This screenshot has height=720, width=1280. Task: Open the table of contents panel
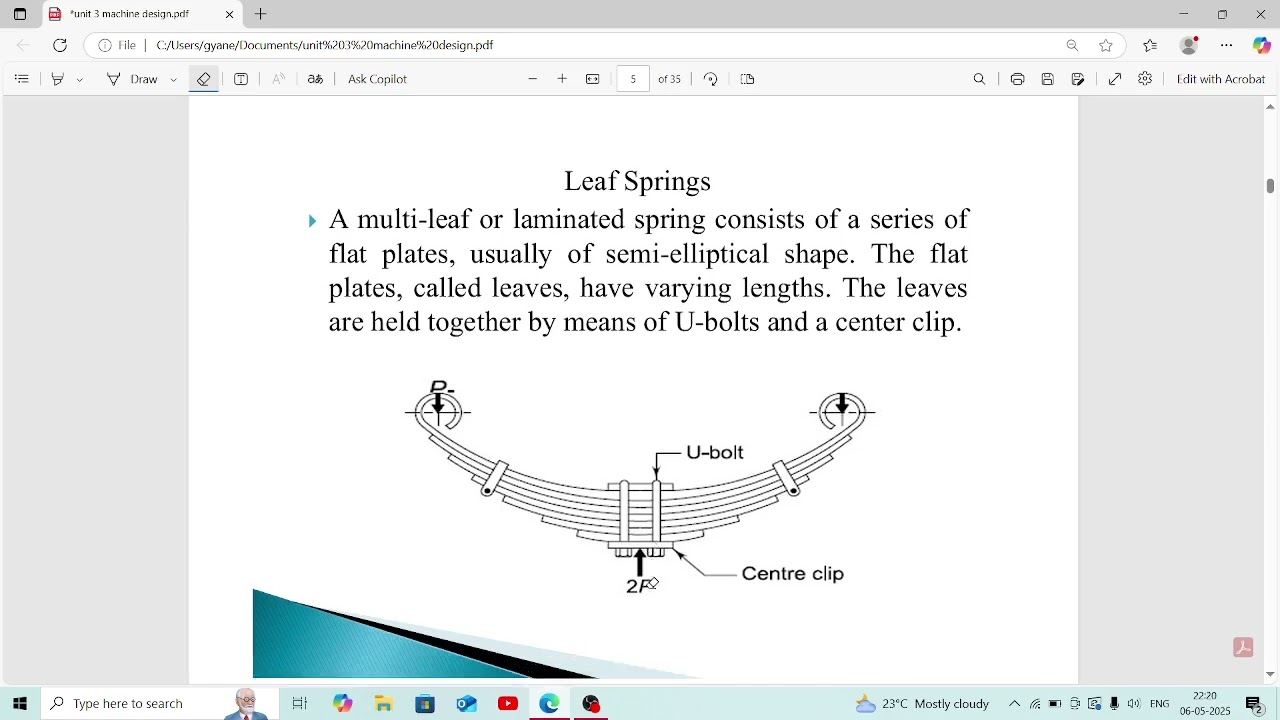(x=22, y=79)
